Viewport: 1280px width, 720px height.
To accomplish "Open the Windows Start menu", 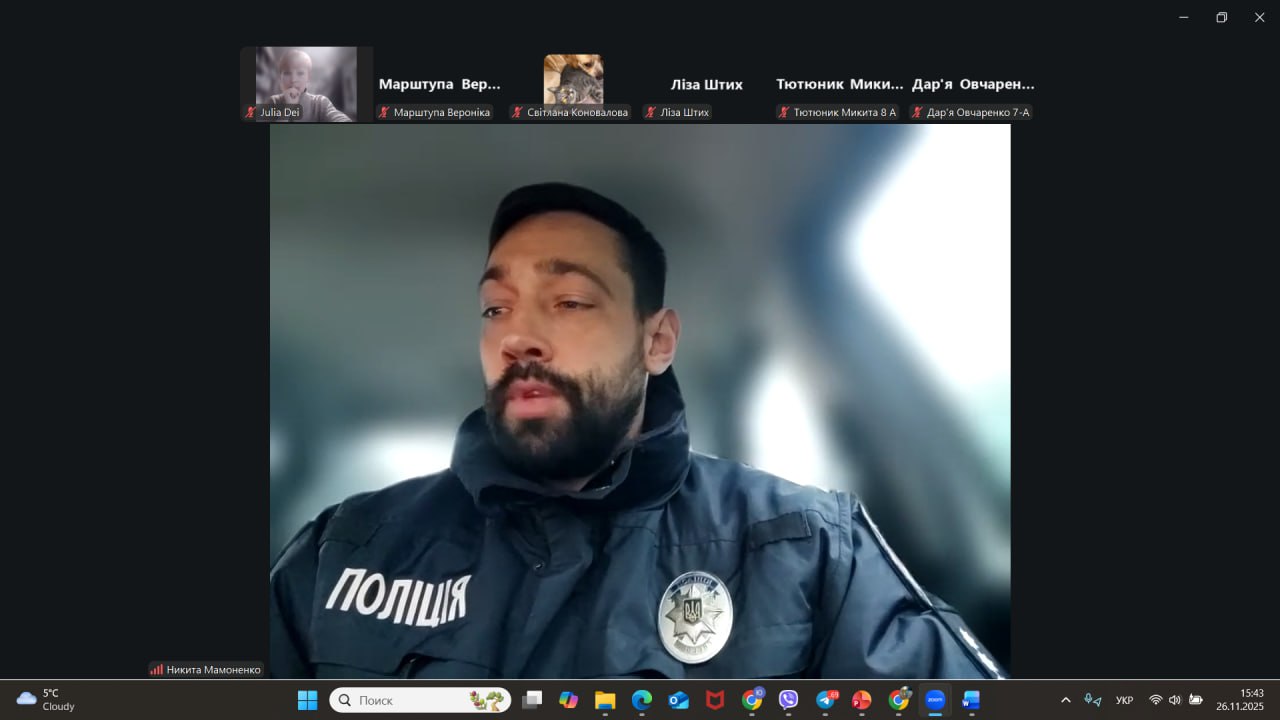I will point(307,700).
